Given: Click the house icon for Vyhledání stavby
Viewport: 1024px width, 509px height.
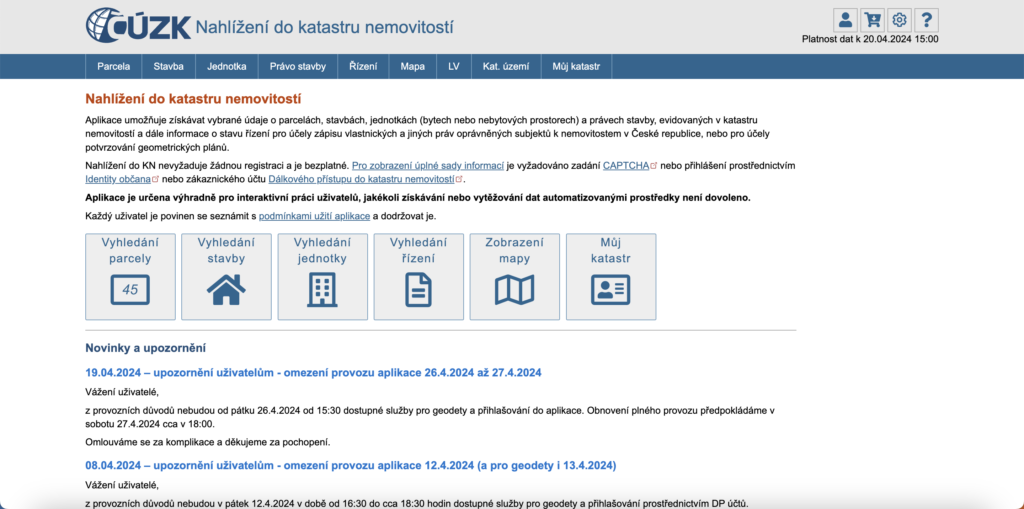Looking at the screenshot, I should pos(226,289).
